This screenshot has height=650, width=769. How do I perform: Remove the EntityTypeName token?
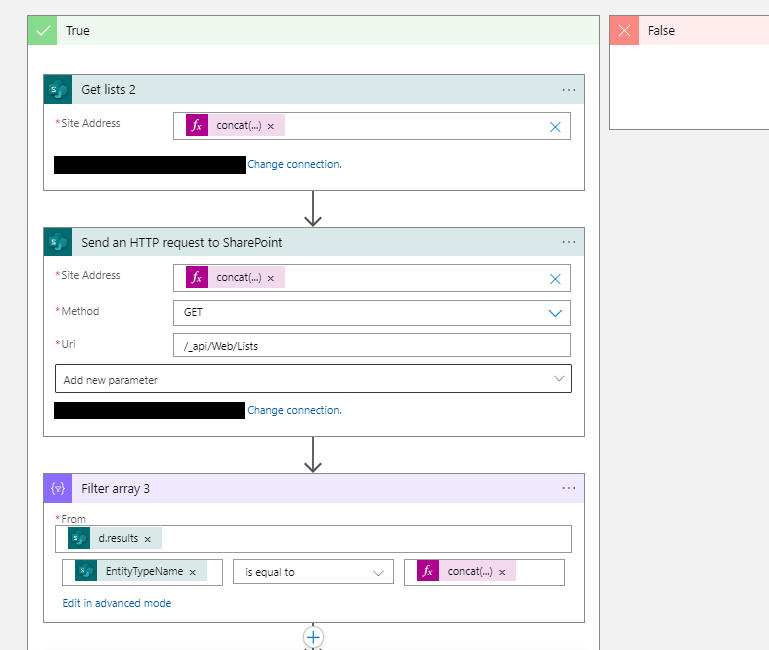point(193,572)
